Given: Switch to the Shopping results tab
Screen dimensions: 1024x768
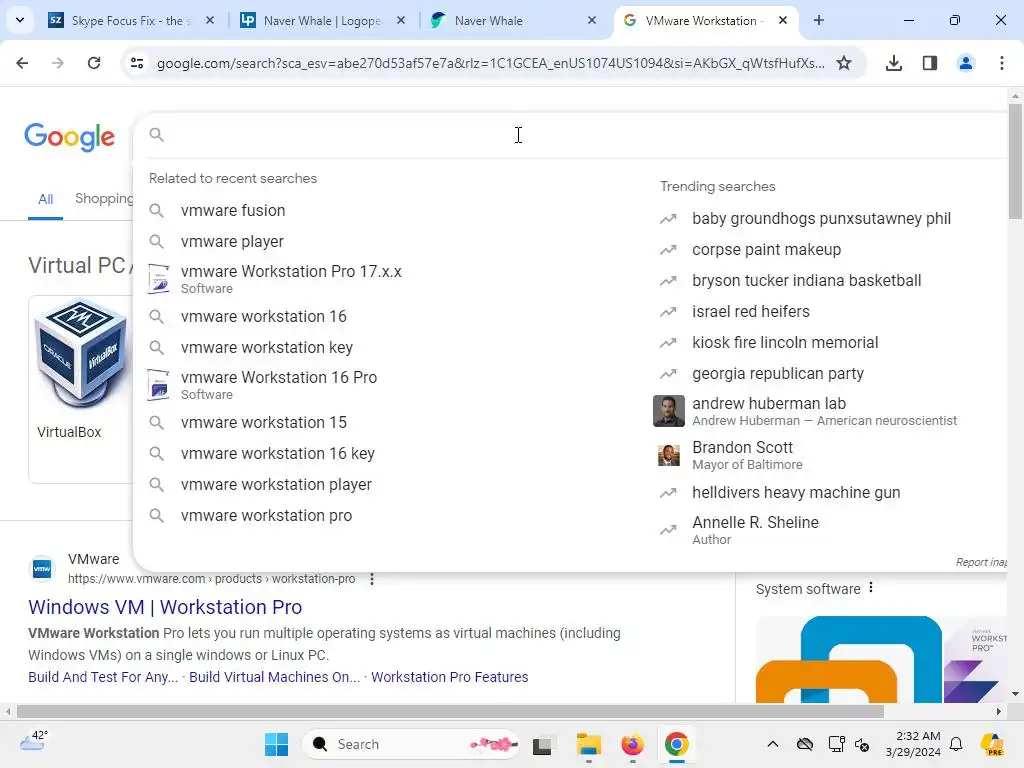Looking at the screenshot, I should point(104,199).
